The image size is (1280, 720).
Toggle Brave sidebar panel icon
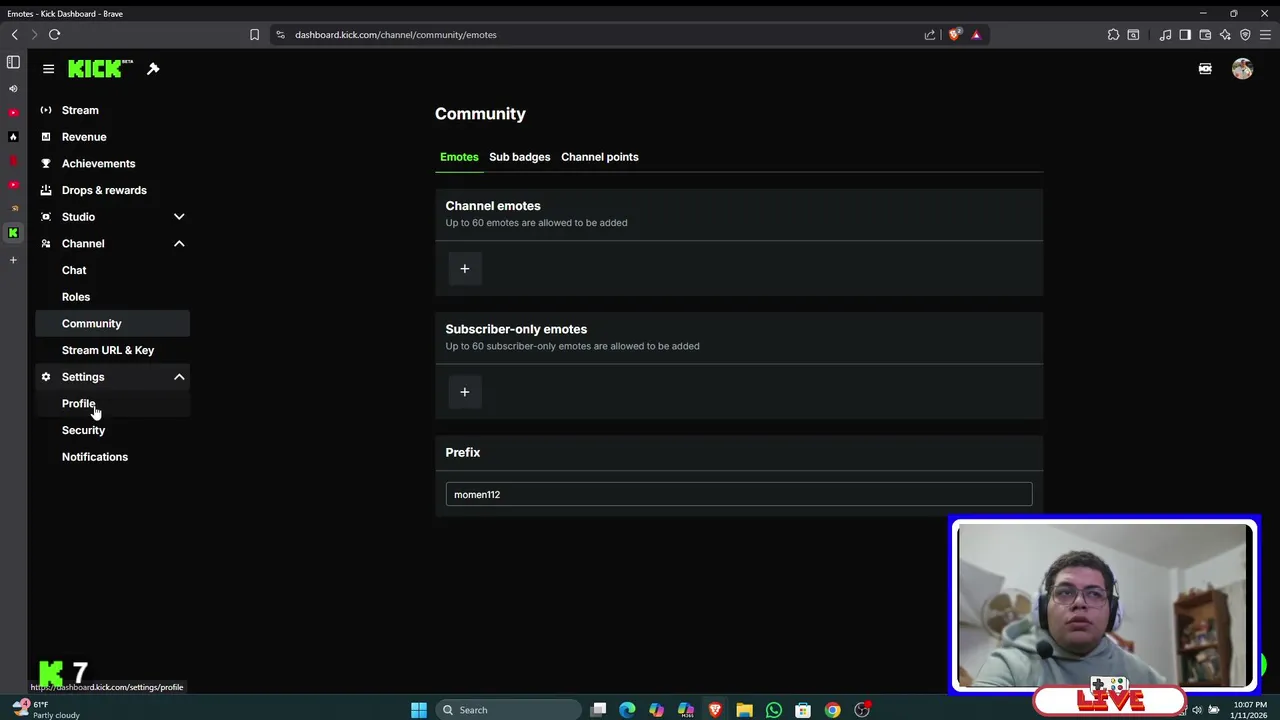click(1185, 34)
